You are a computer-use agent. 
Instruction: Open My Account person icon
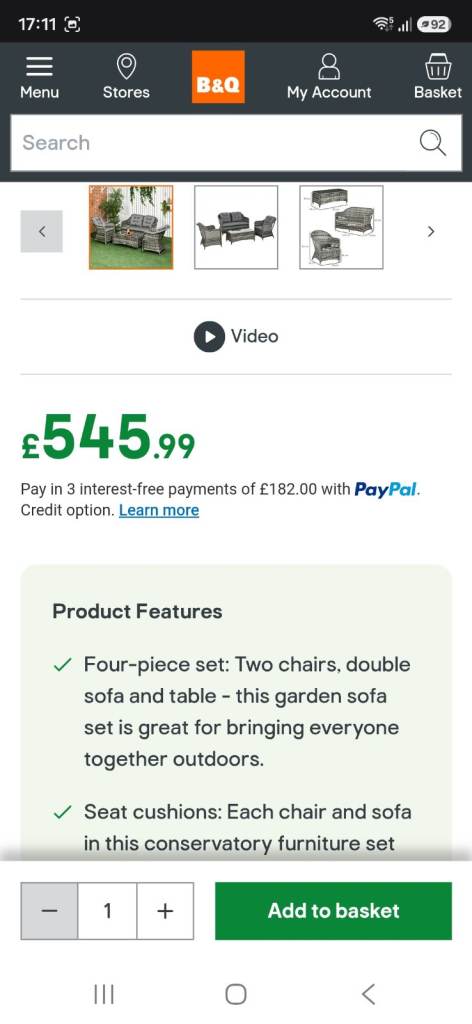(x=329, y=67)
